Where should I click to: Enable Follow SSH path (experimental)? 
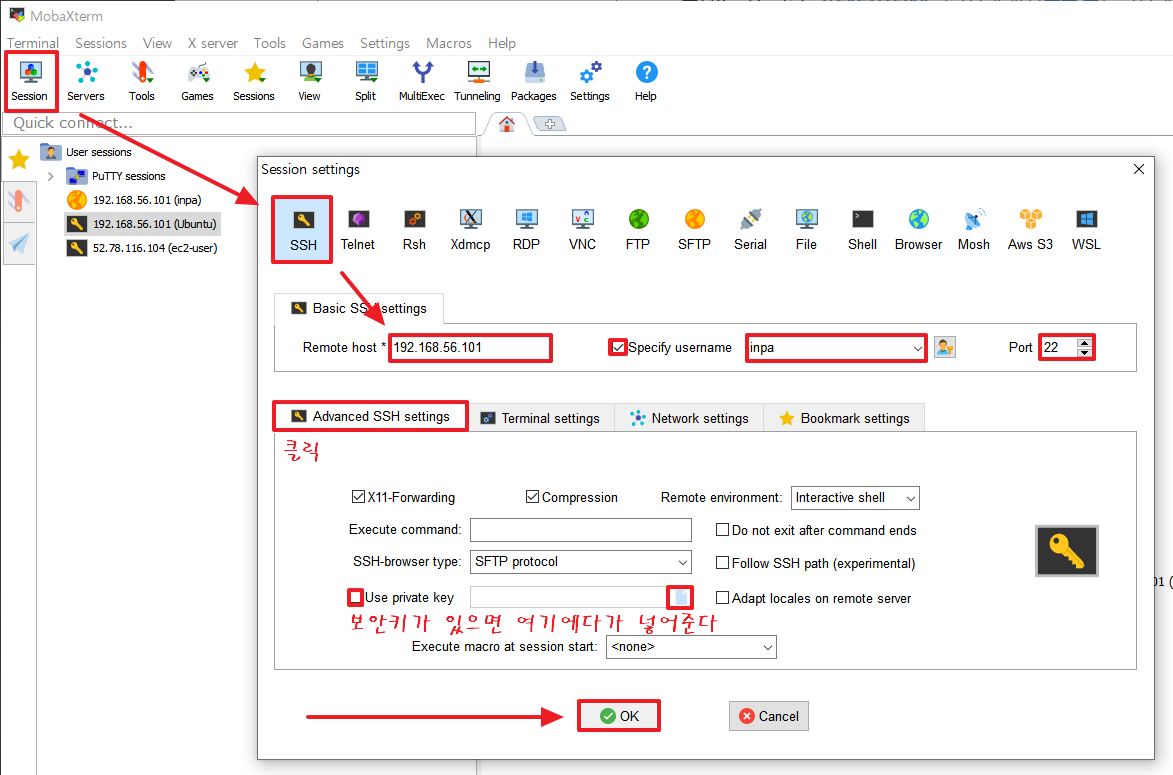(x=723, y=563)
